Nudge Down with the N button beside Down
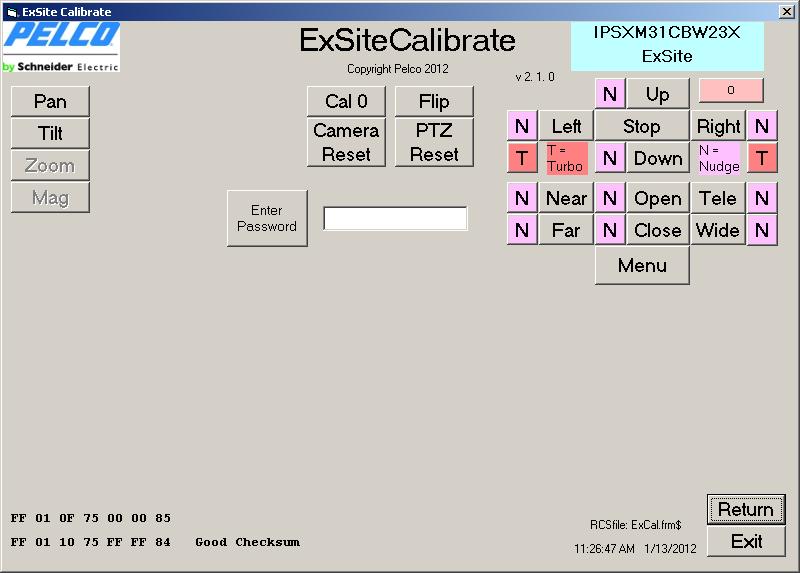Image resolution: width=800 pixels, height=573 pixels. [610, 158]
